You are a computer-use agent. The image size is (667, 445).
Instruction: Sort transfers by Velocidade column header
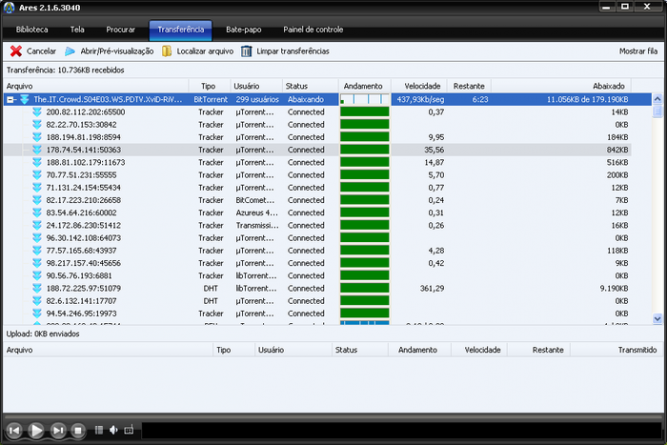click(416, 86)
